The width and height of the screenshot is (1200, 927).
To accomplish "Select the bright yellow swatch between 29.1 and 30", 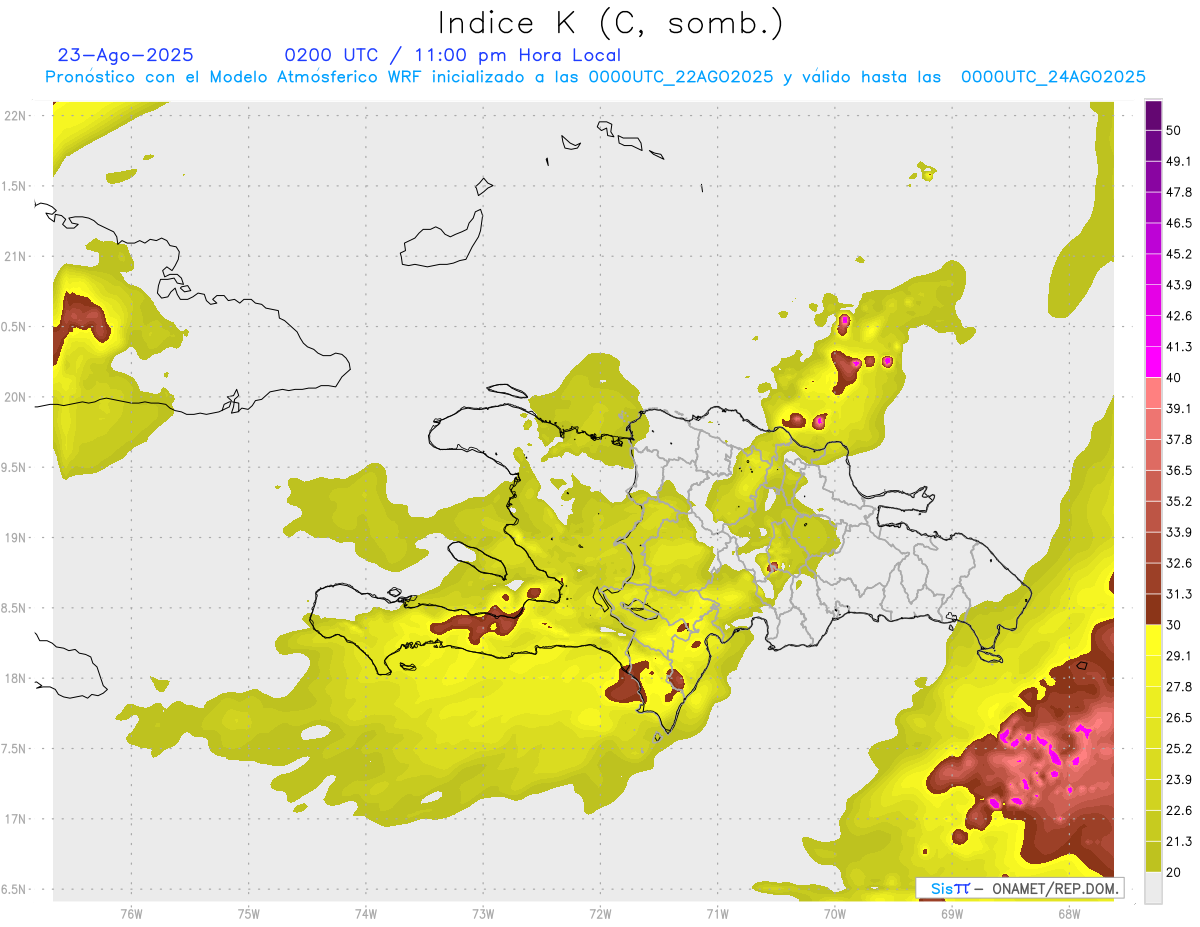I will tap(1153, 640).
